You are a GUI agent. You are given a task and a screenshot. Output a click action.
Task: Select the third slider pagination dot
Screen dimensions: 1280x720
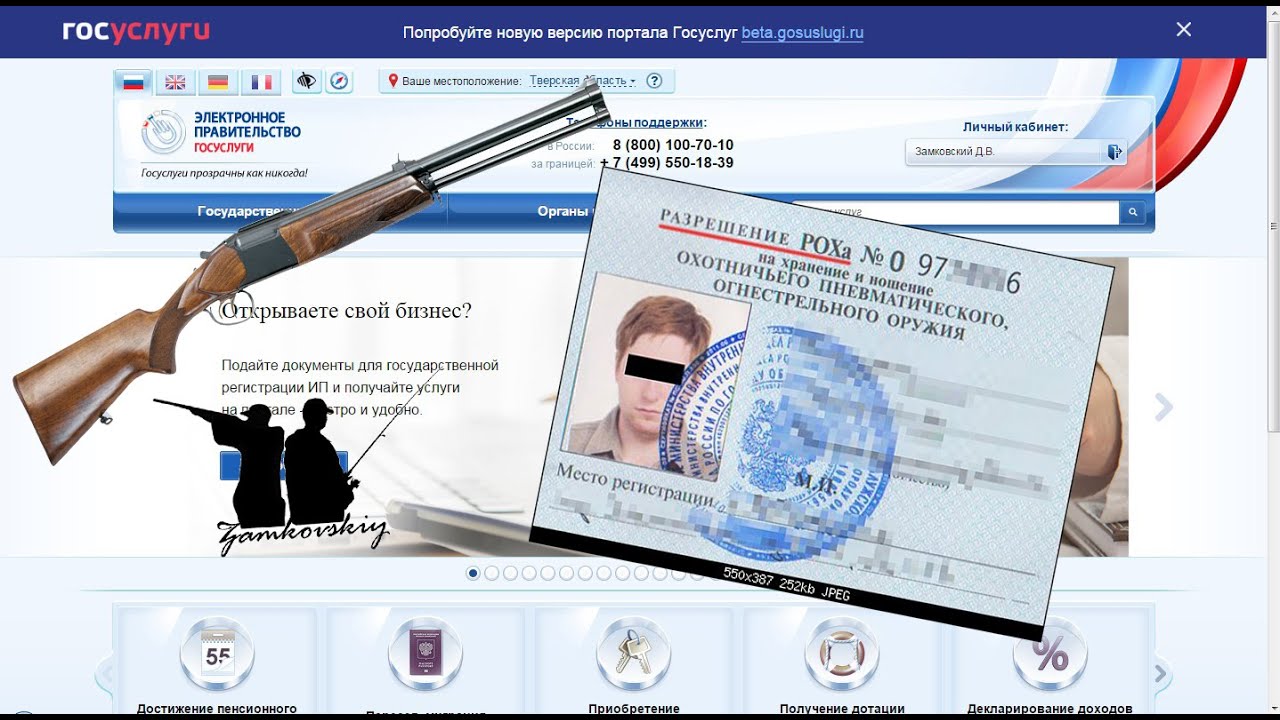pyautogui.click(x=511, y=573)
